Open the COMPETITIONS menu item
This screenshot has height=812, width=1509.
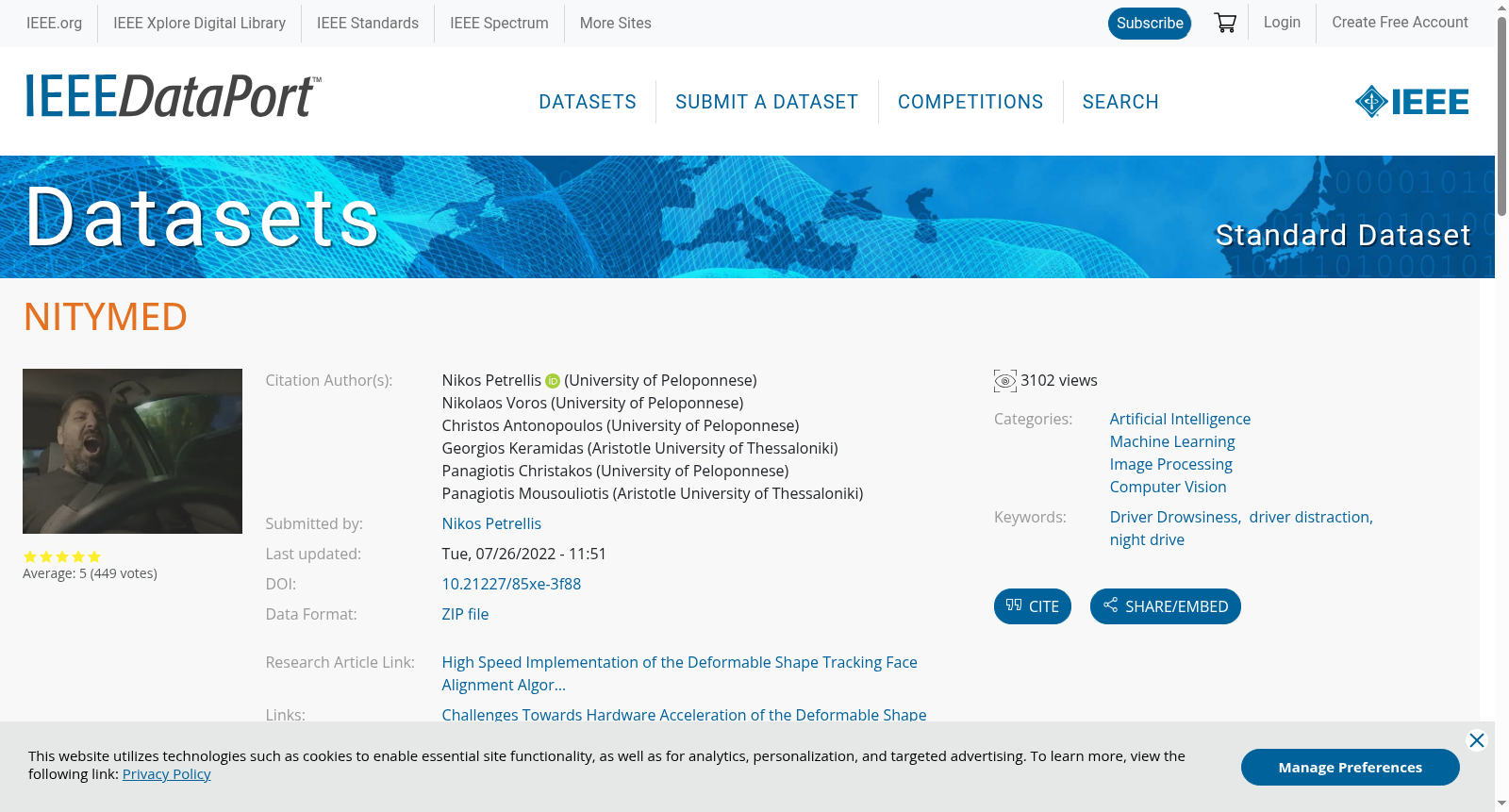pos(970,102)
